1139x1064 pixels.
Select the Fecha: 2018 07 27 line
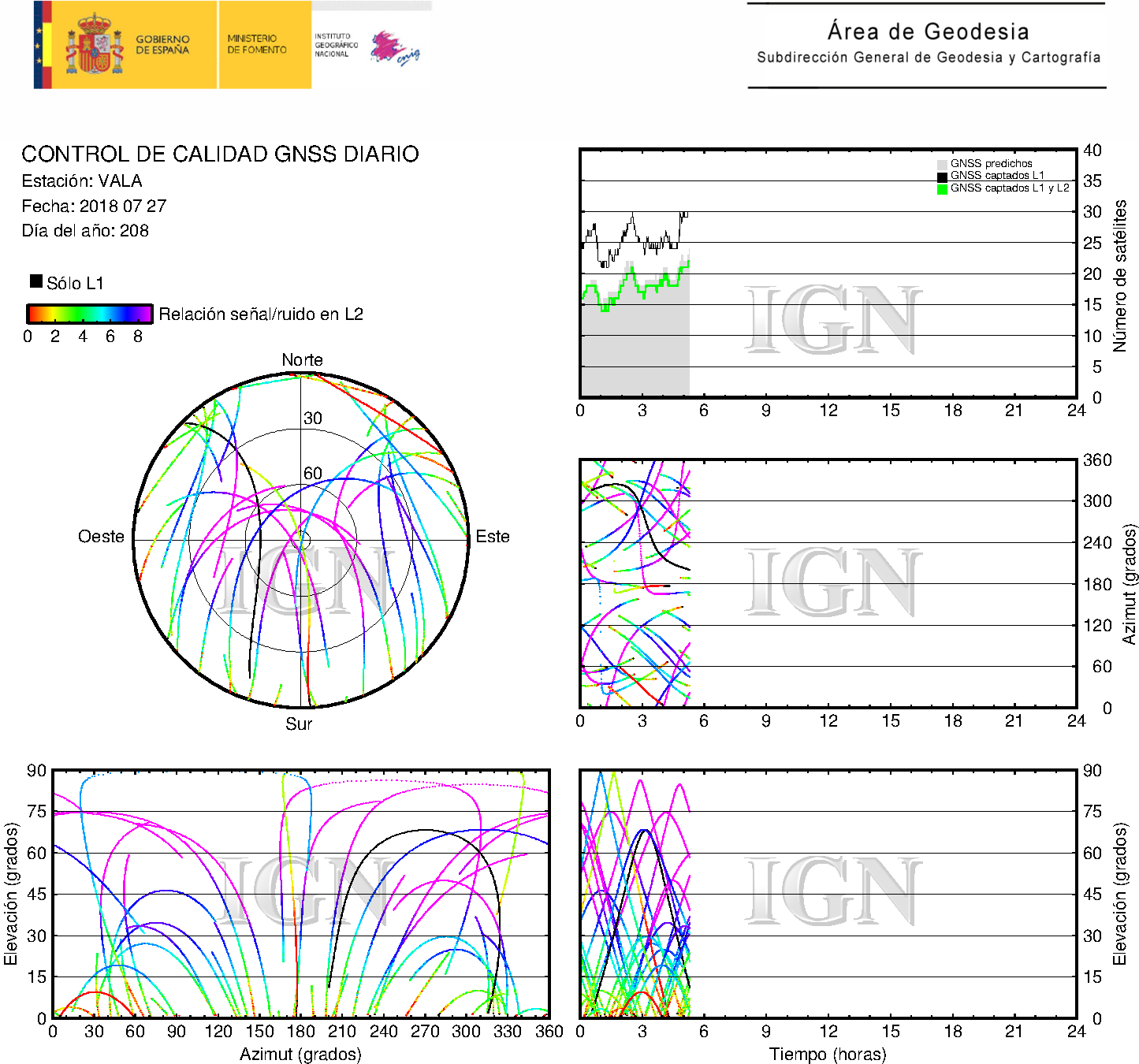pos(94,206)
